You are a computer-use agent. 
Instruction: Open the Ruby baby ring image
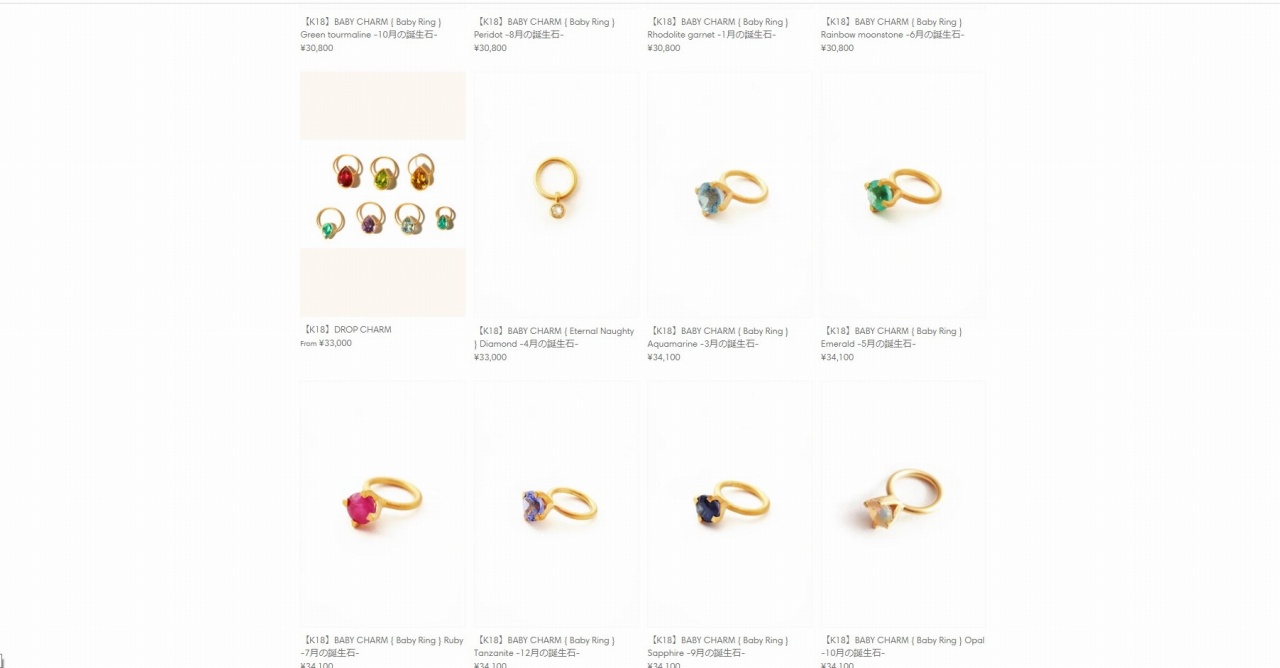coord(382,503)
